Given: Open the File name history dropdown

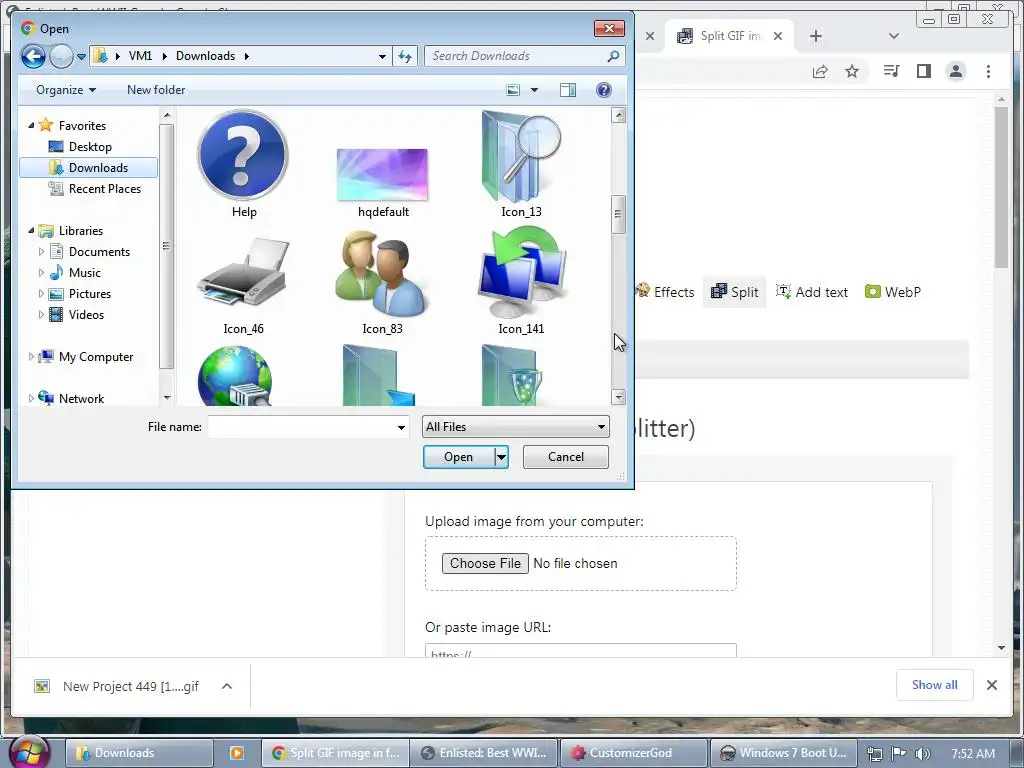Looking at the screenshot, I should 401,427.
